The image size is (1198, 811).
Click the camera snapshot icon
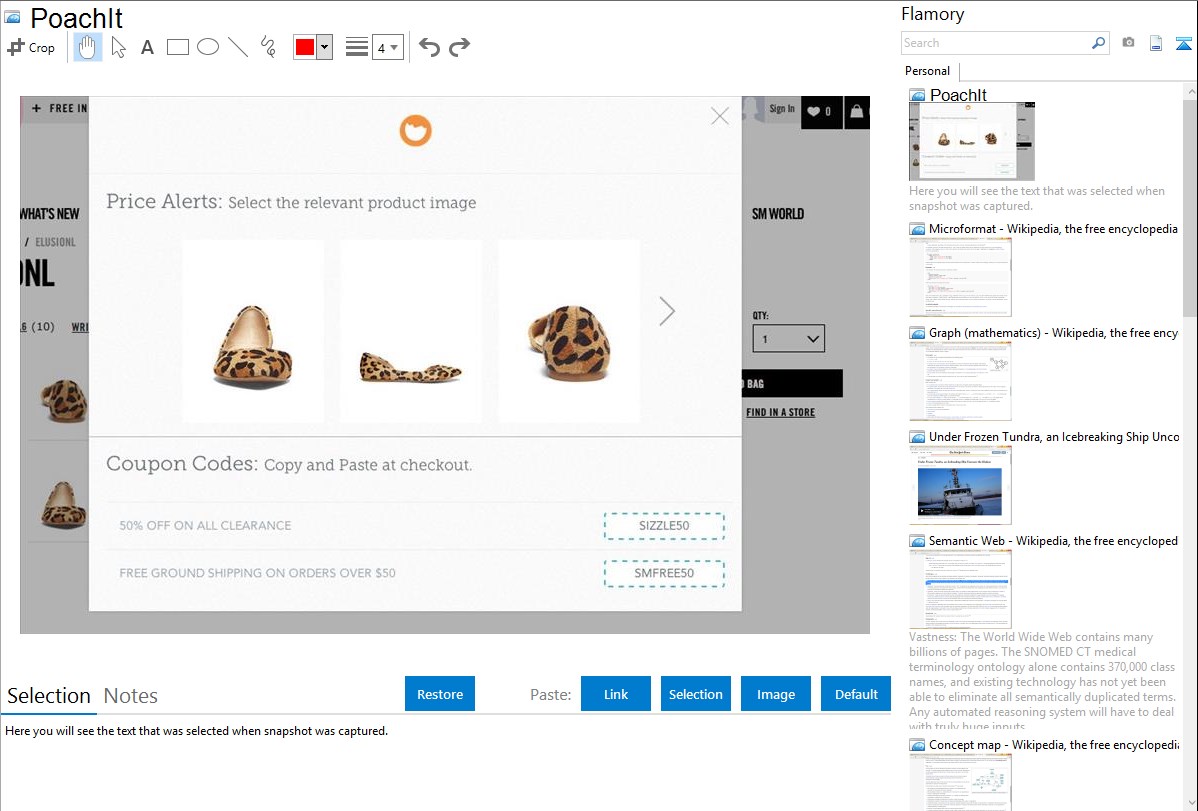point(1128,43)
